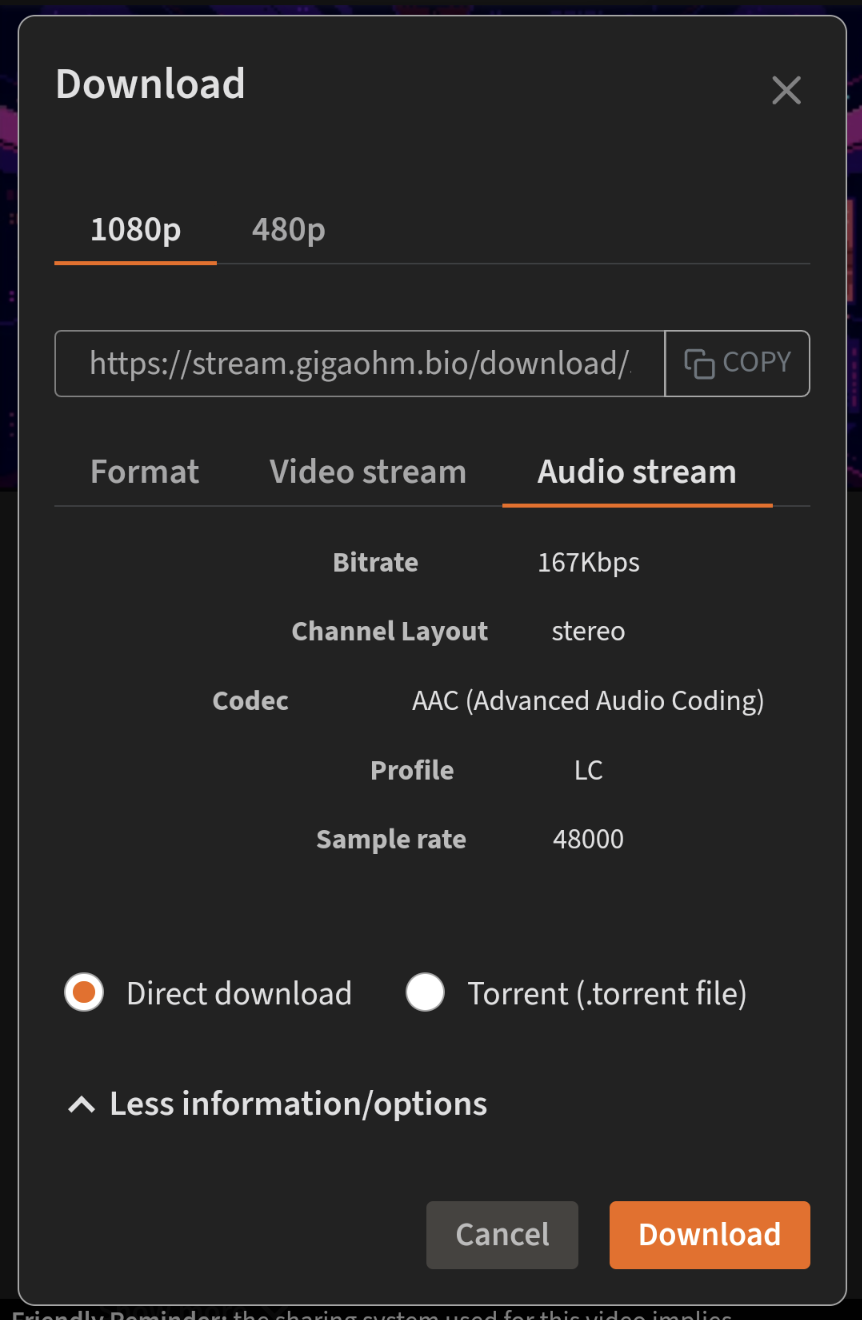The image size is (862, 1320).
Task: Select the Audio stream tab
Action: pyautogui.click(x=637, y=472)
